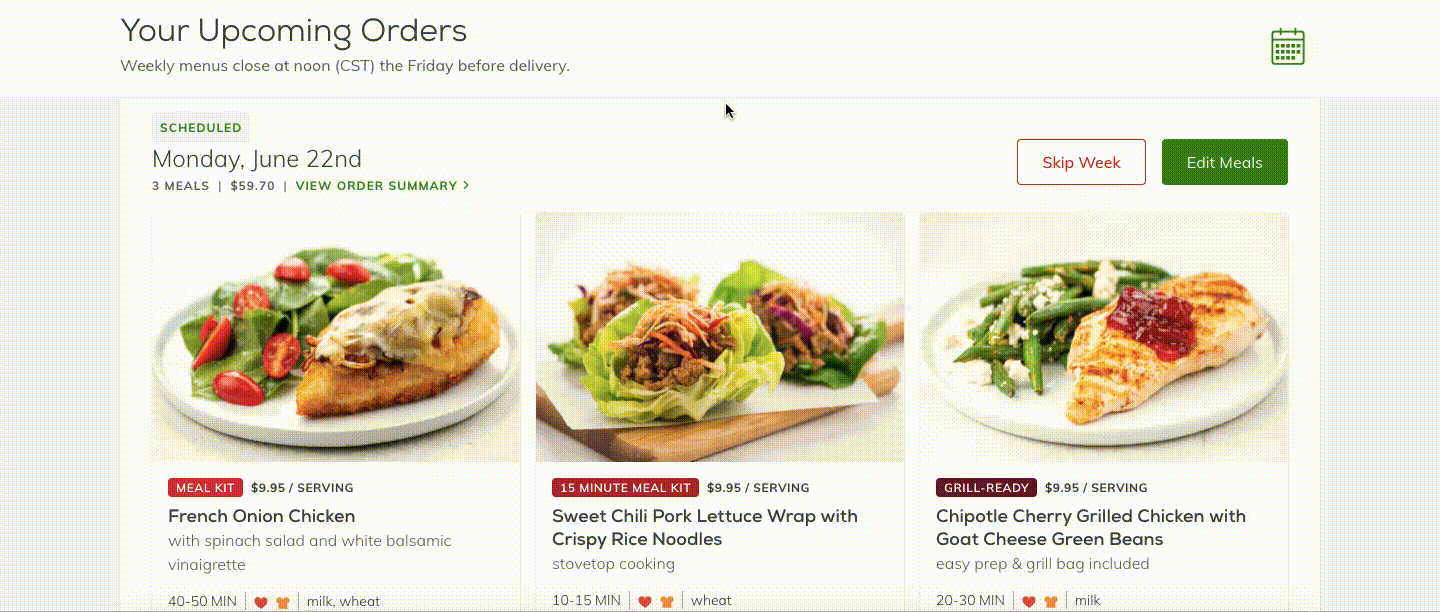
Task: Expand View Order Summary chevron arrow
Action: click(466, 186)
